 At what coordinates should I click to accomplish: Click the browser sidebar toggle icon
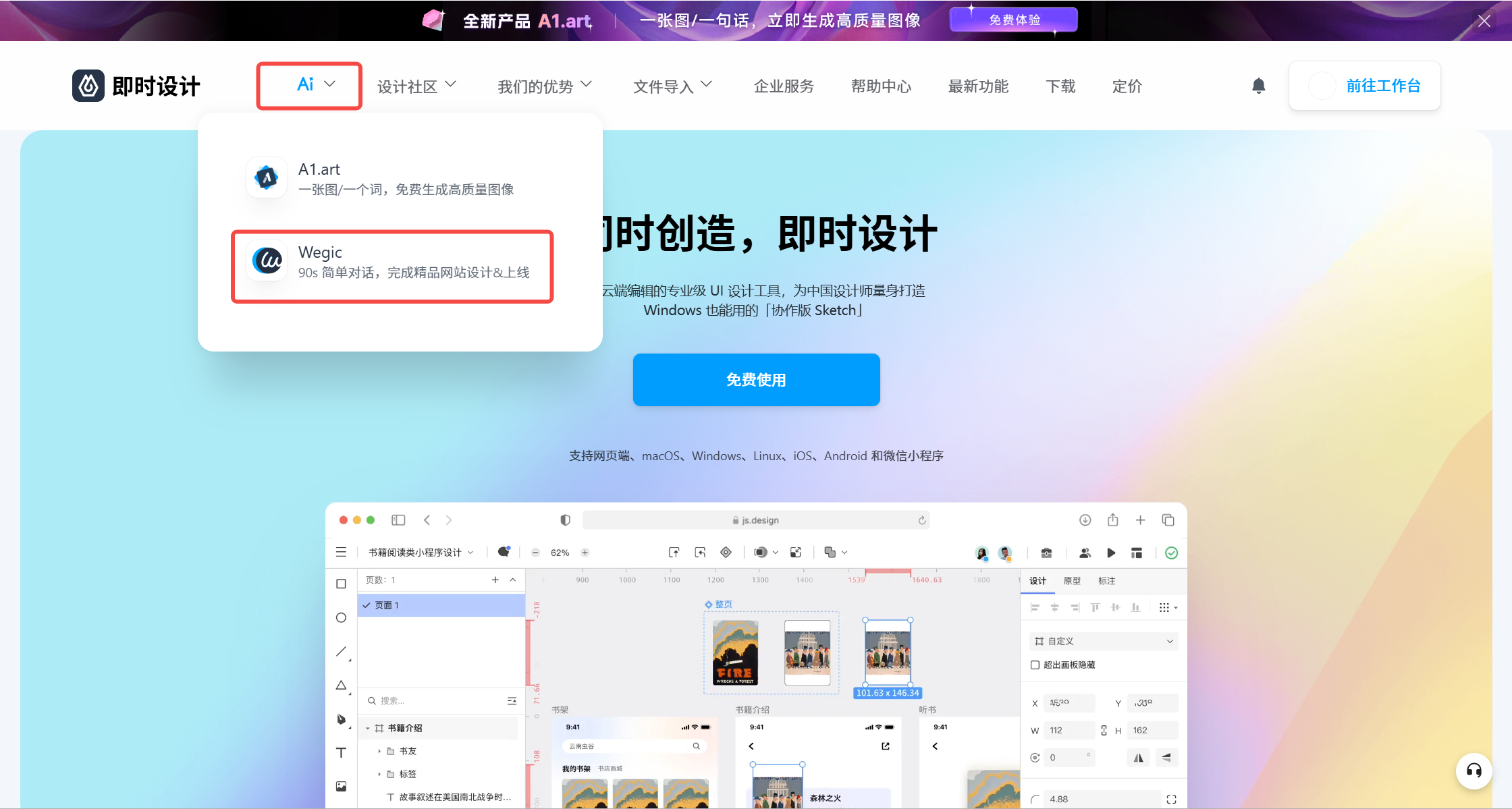coord(398,520)
